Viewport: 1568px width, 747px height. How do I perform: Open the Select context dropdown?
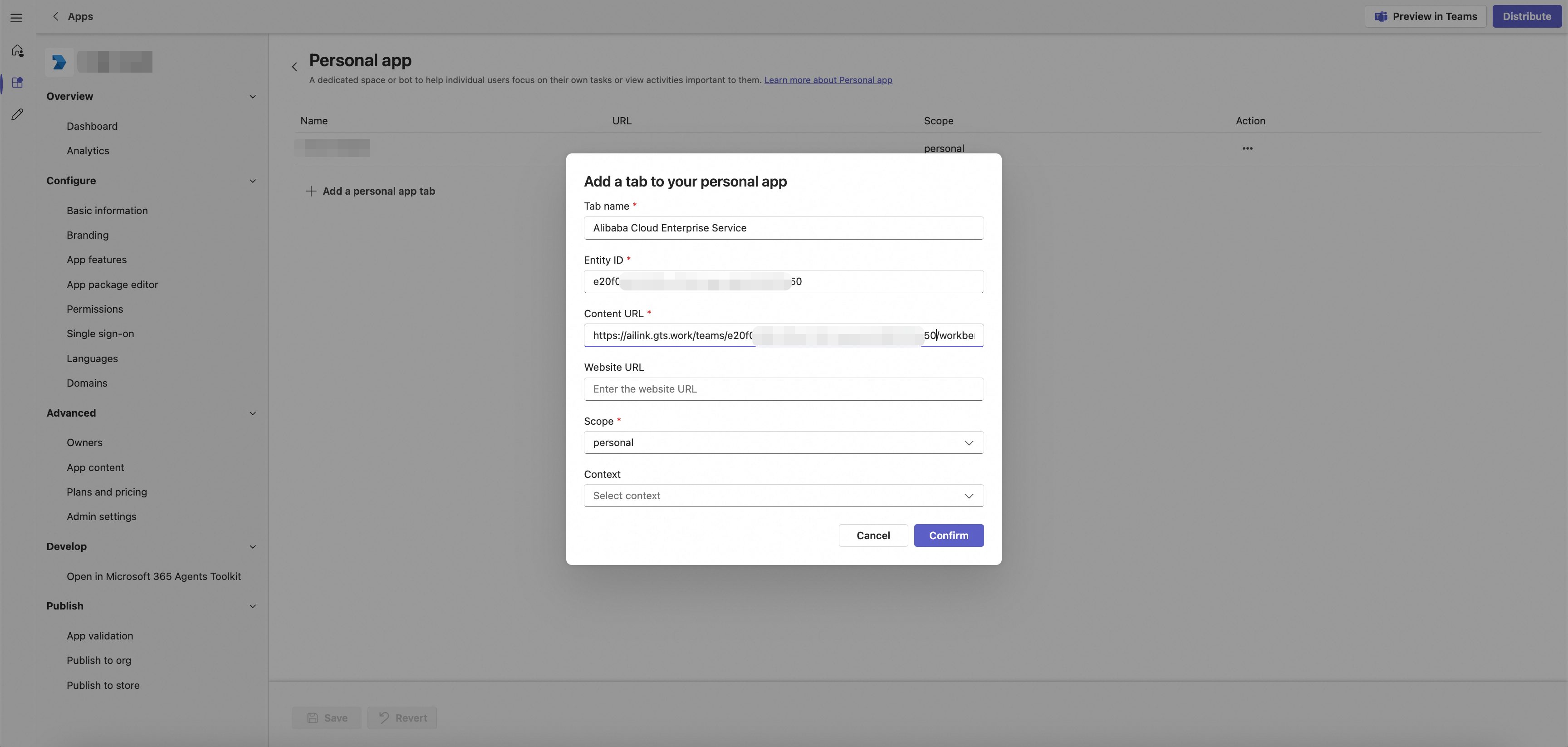point(783,496)
